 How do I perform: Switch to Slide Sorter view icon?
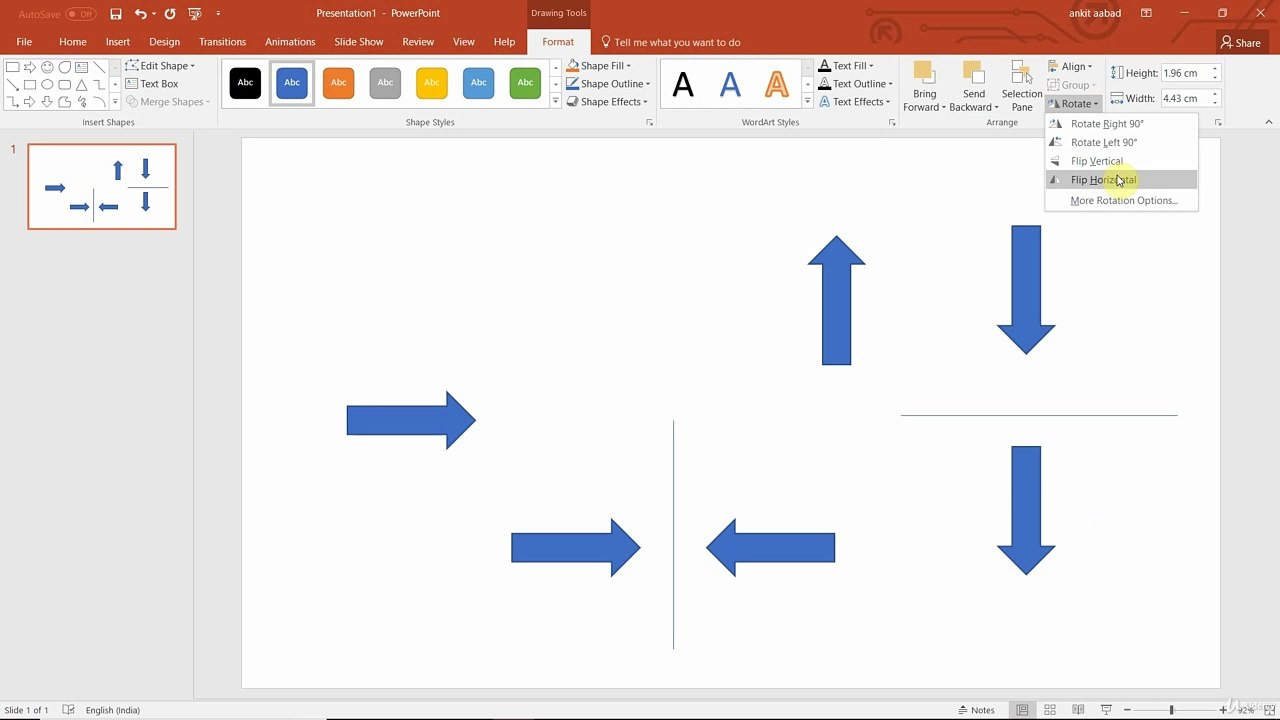point(1050,710)
